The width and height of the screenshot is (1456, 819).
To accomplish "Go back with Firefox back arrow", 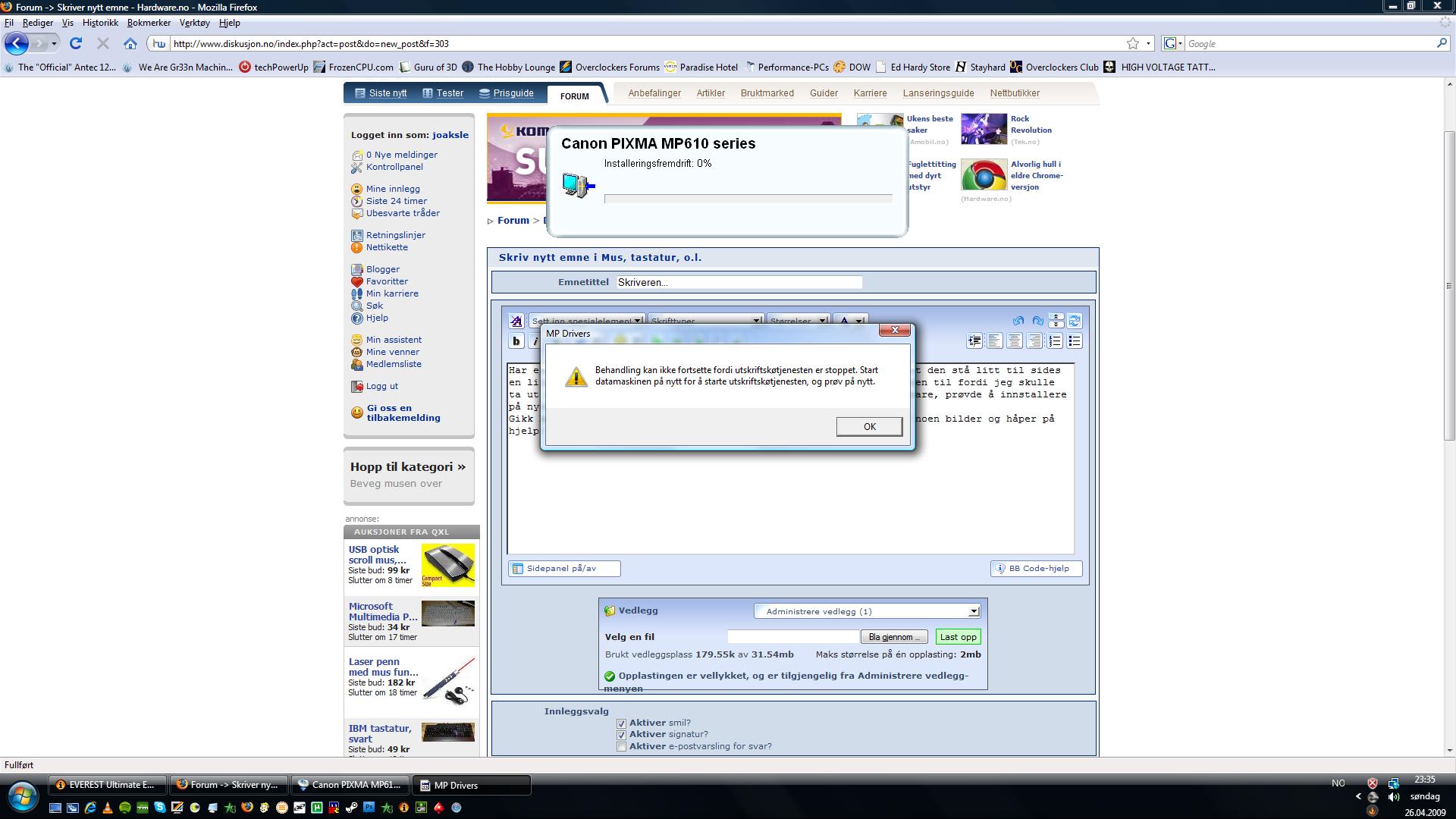I will (x=17, y=43).
